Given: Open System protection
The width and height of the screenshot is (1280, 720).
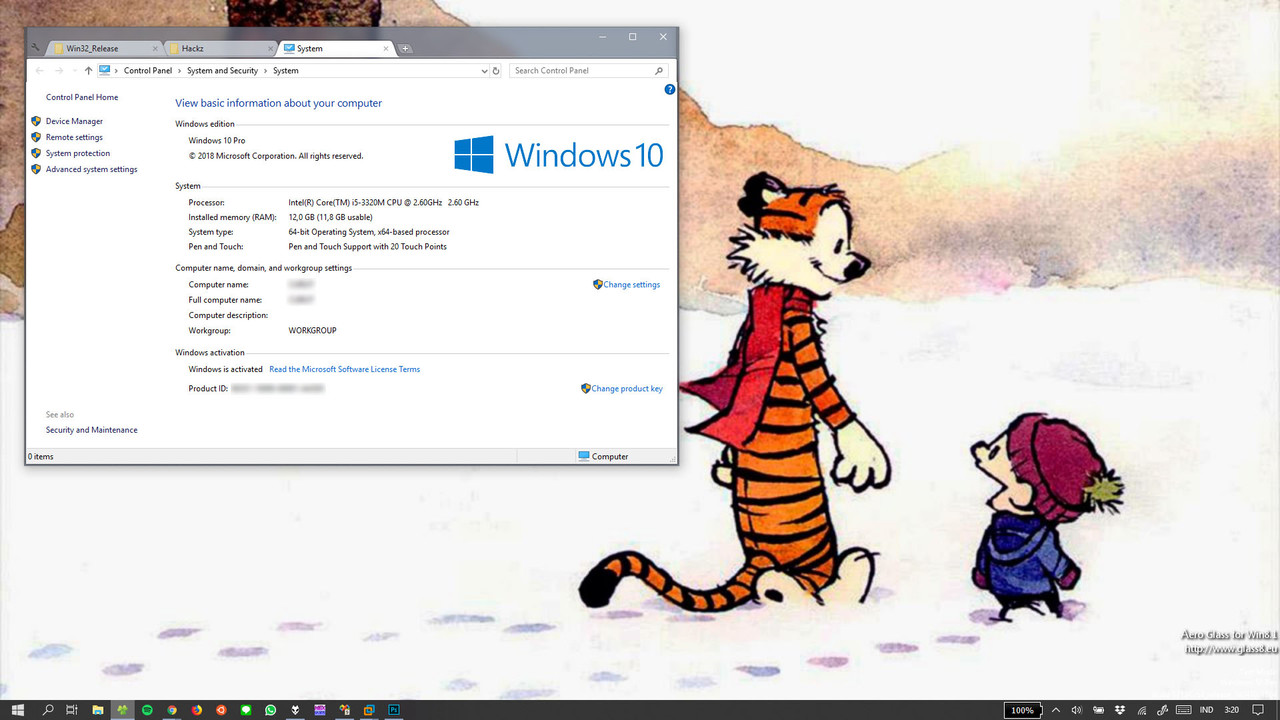Looking at the screenshot, I should (x=78, y=153).
